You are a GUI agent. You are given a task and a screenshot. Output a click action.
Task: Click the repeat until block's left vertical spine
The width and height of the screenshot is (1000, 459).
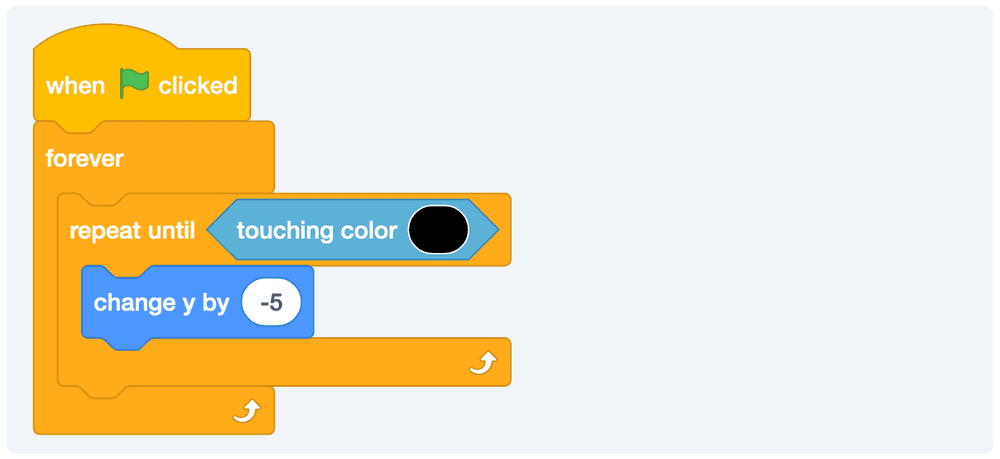pyautogui.click(x=68, y=310)
